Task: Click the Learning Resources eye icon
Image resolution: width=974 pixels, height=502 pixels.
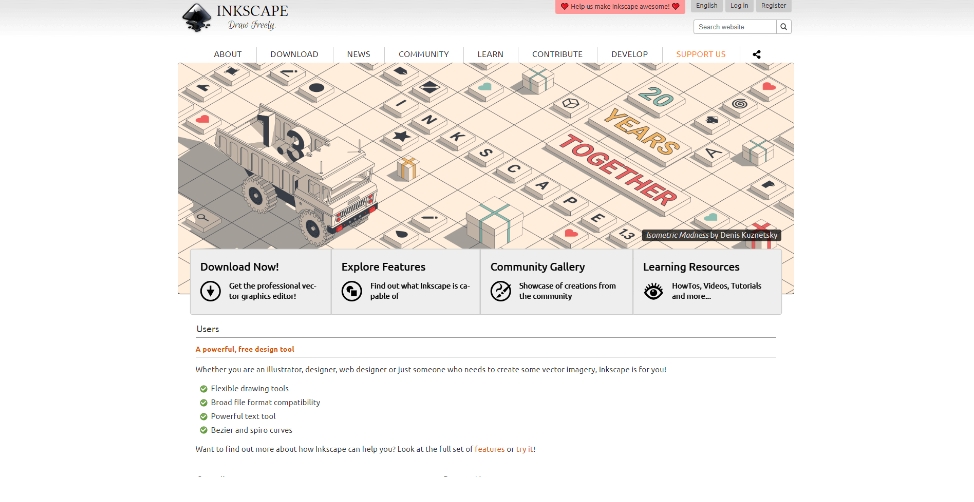Action: point(653,291)
